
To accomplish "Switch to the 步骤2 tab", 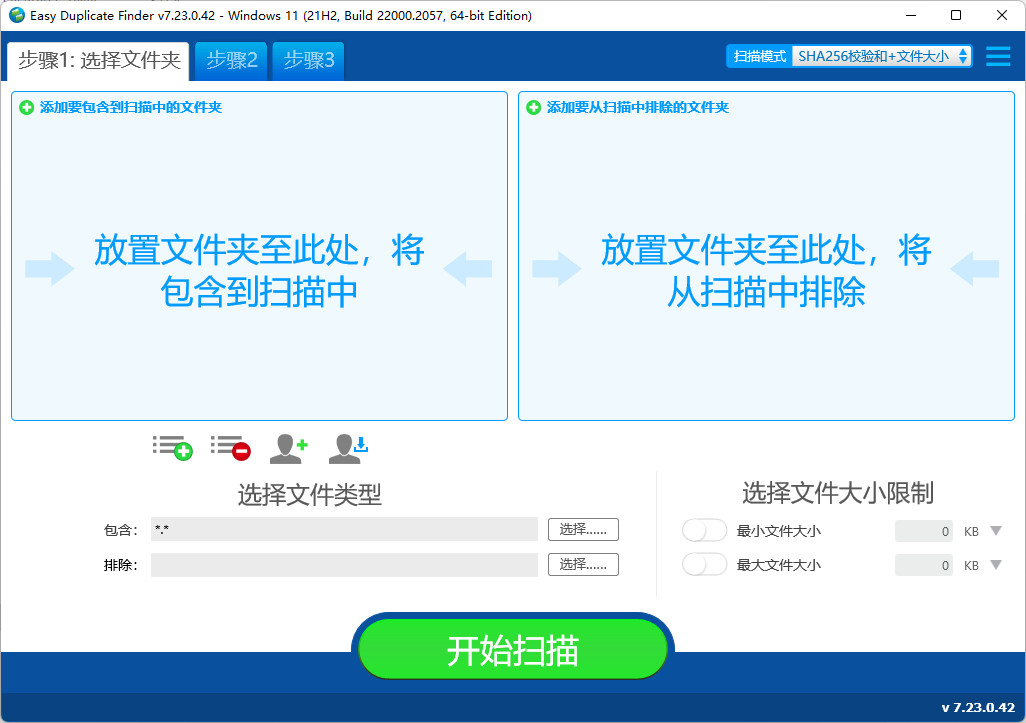I will pyautogui.click(x=232, y=61).
